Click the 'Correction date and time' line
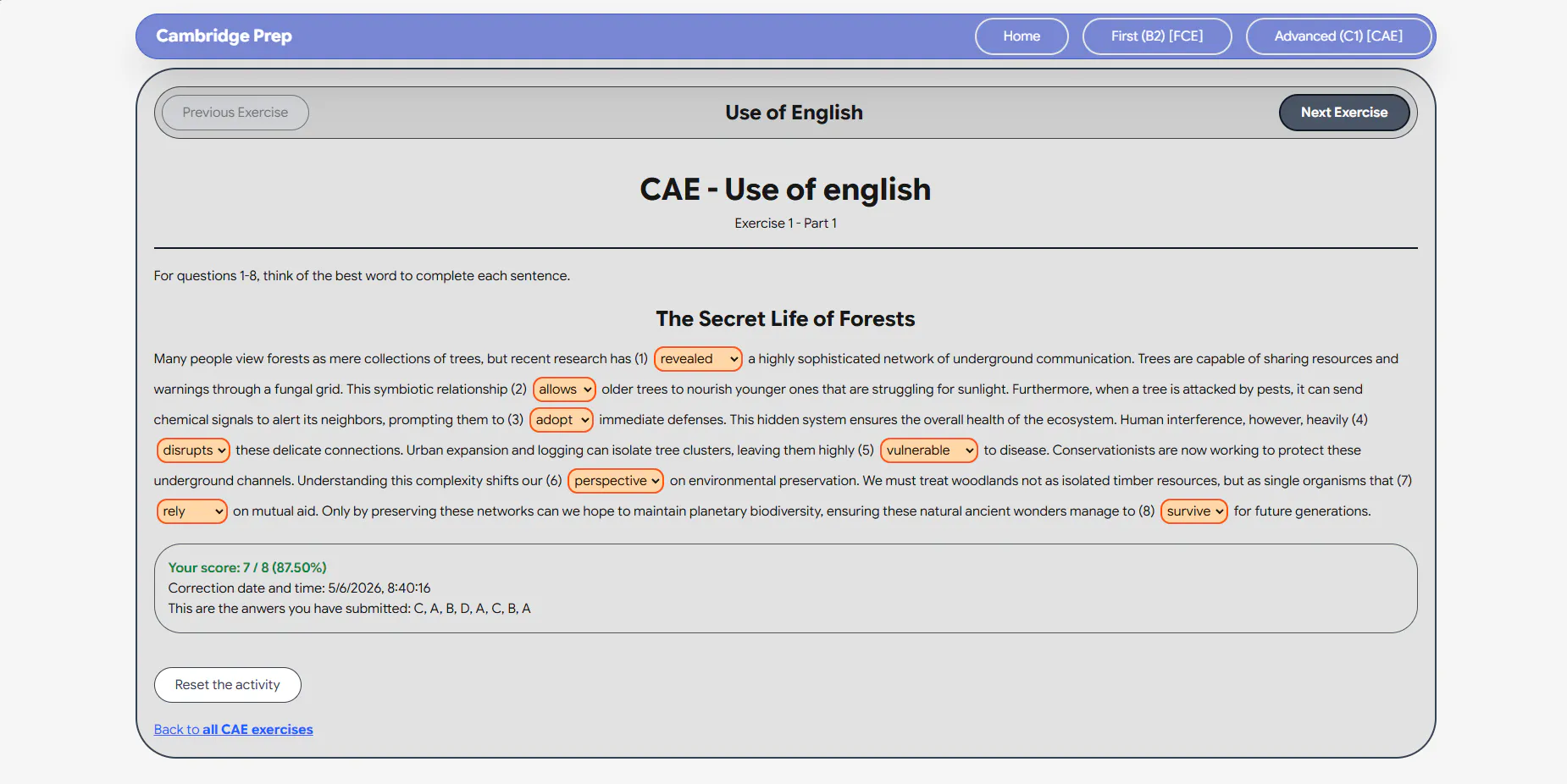The height and width of the screenshot is (784, 1567). [299, 588]
